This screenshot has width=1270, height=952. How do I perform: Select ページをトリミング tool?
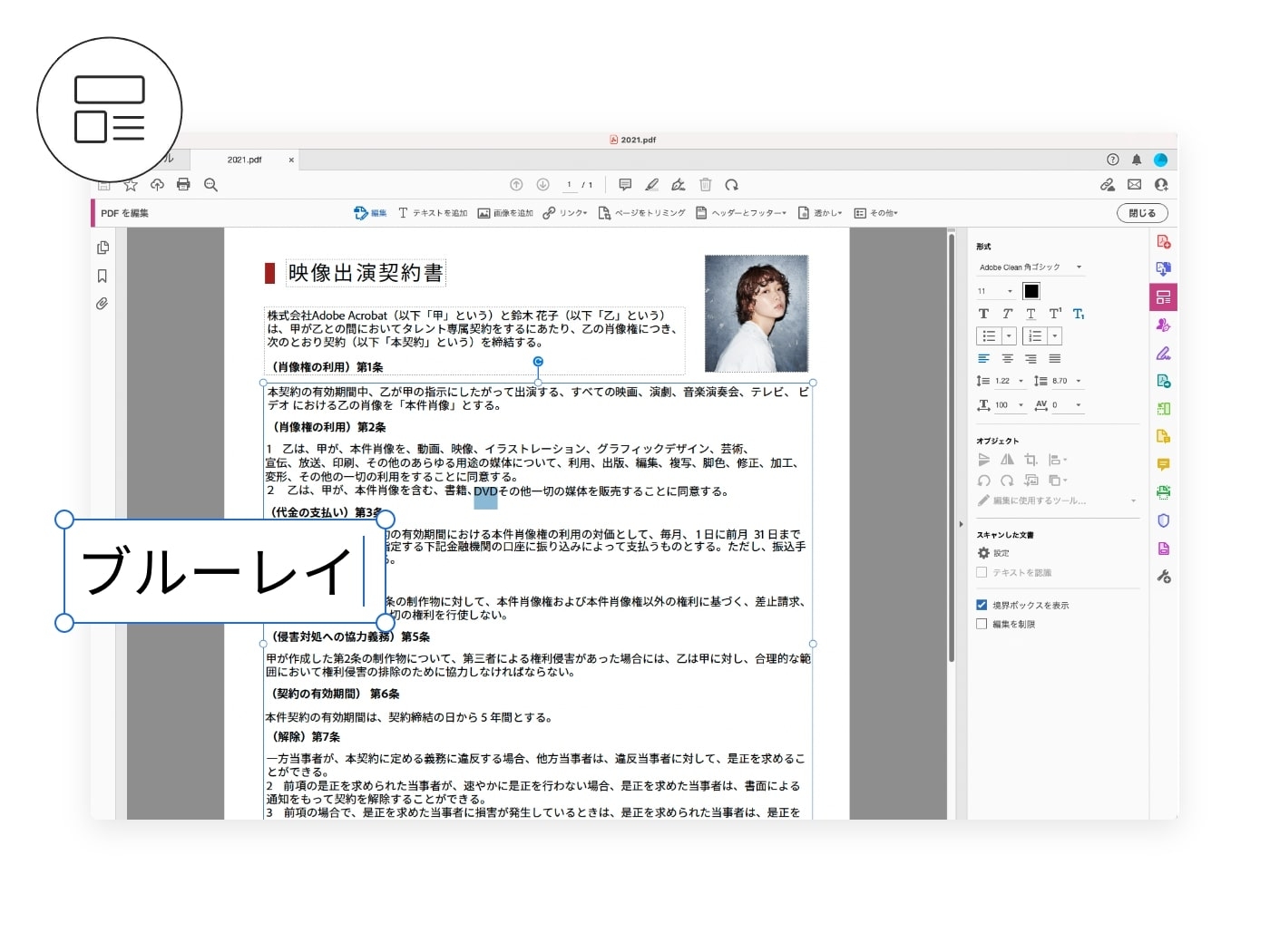tap(641, 213)
